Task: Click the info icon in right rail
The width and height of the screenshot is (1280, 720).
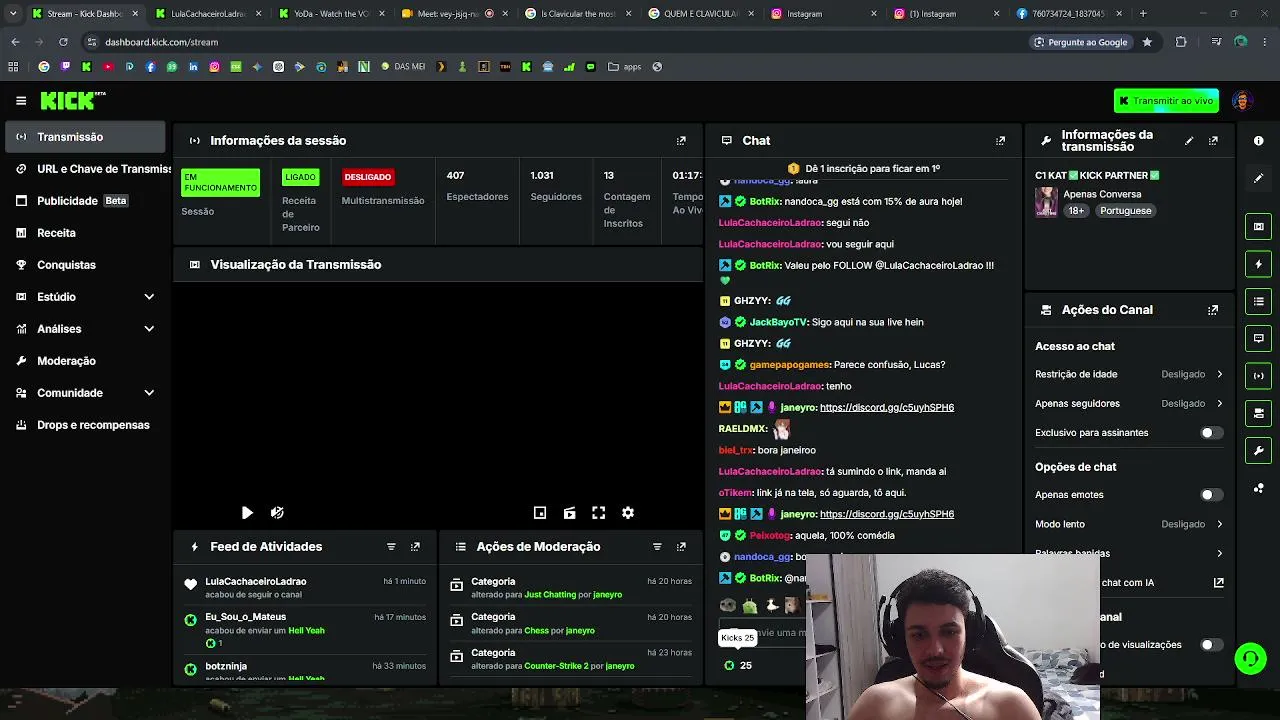Action: pos(1258,141)
